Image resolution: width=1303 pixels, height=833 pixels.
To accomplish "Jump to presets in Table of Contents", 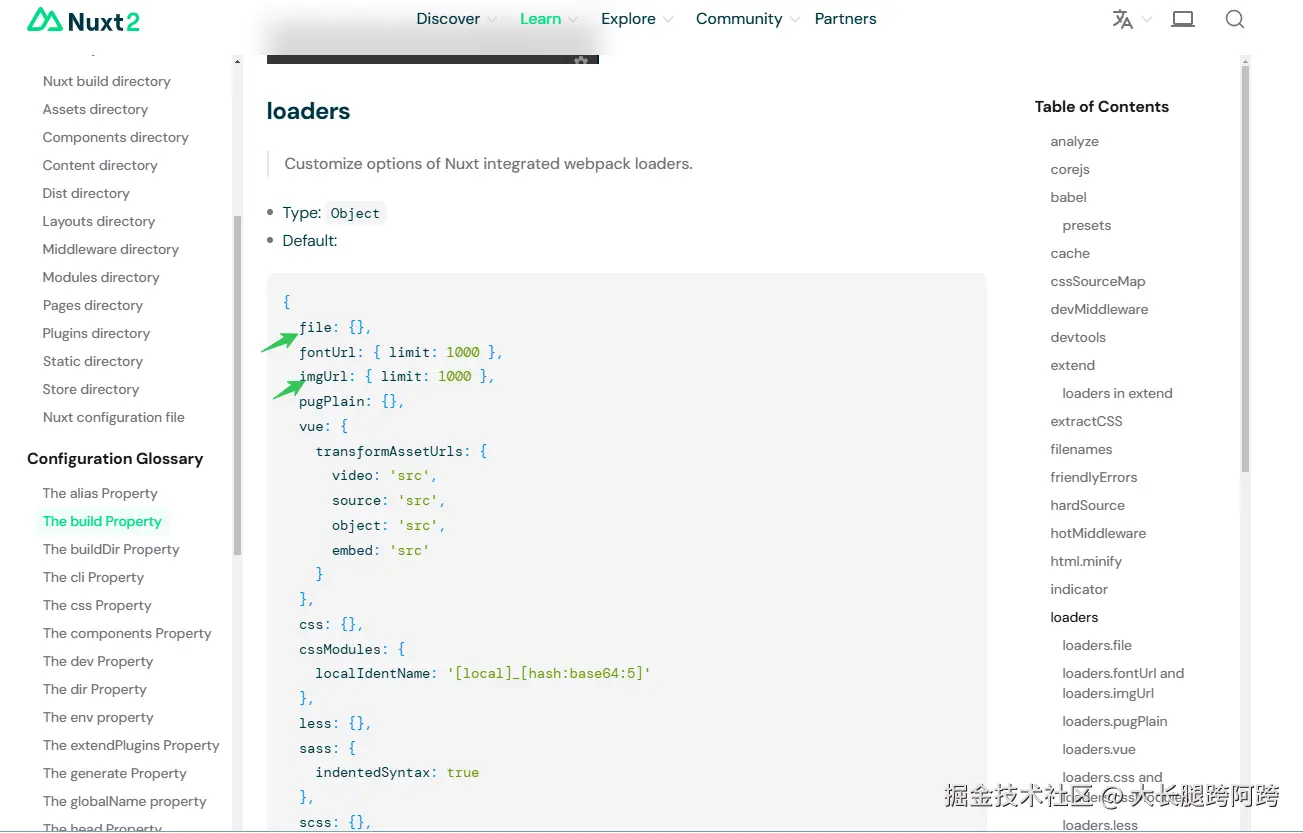I will coord(1087,225).
